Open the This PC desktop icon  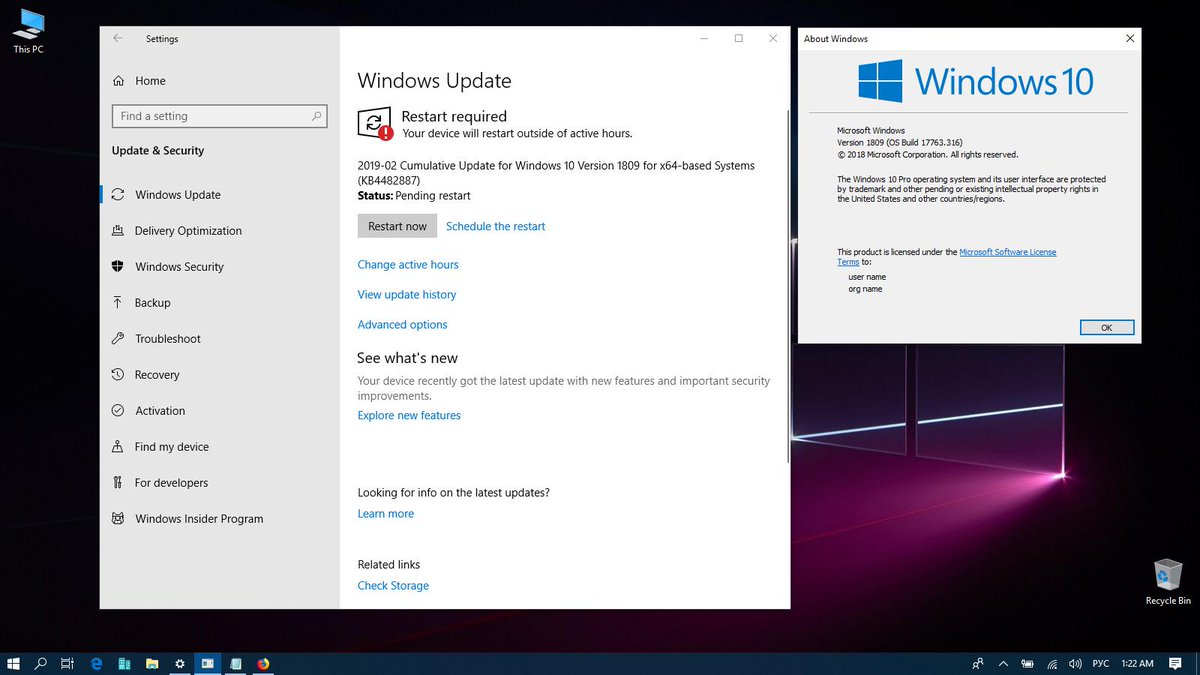(x=28, y=30)
